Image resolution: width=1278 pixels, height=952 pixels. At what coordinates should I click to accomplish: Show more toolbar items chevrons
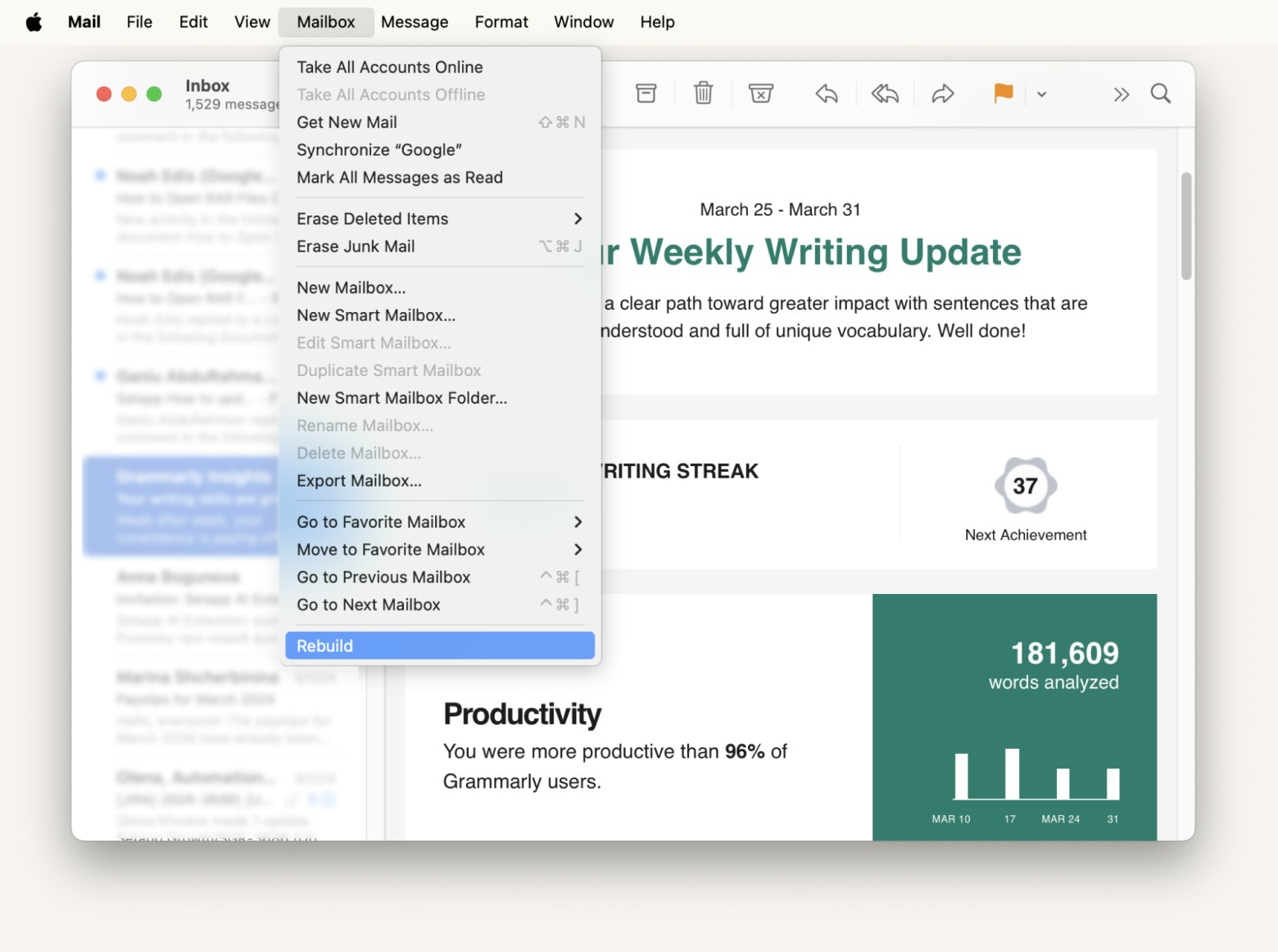coord(1122,94)
